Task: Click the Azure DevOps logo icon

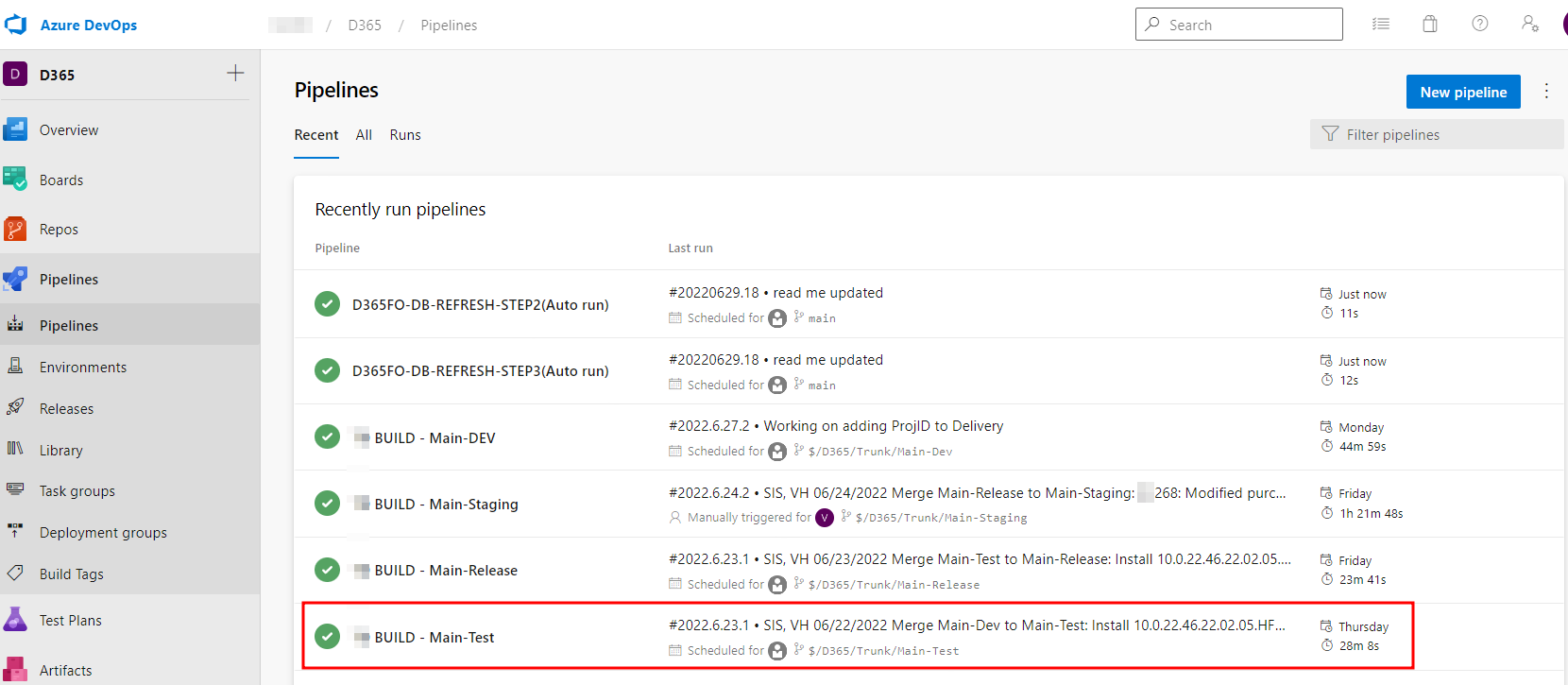Action: tap(16, 25)
